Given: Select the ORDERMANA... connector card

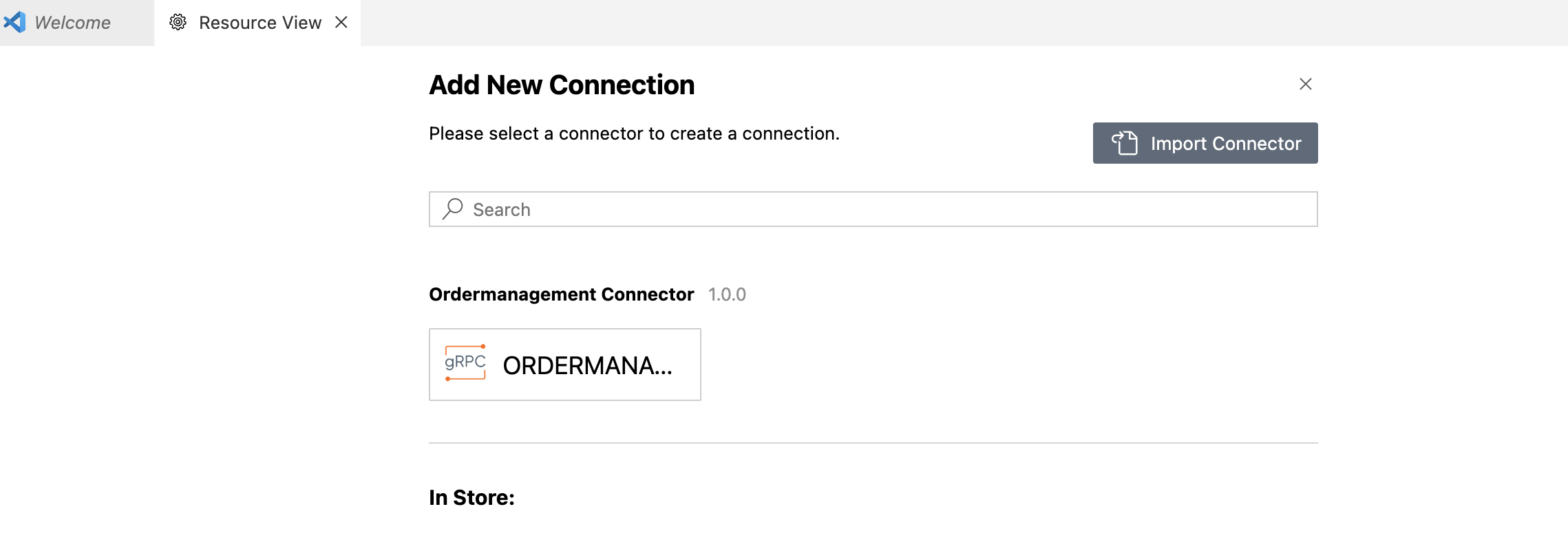Looking at the screenshot, I should click(x=565, y=365).
